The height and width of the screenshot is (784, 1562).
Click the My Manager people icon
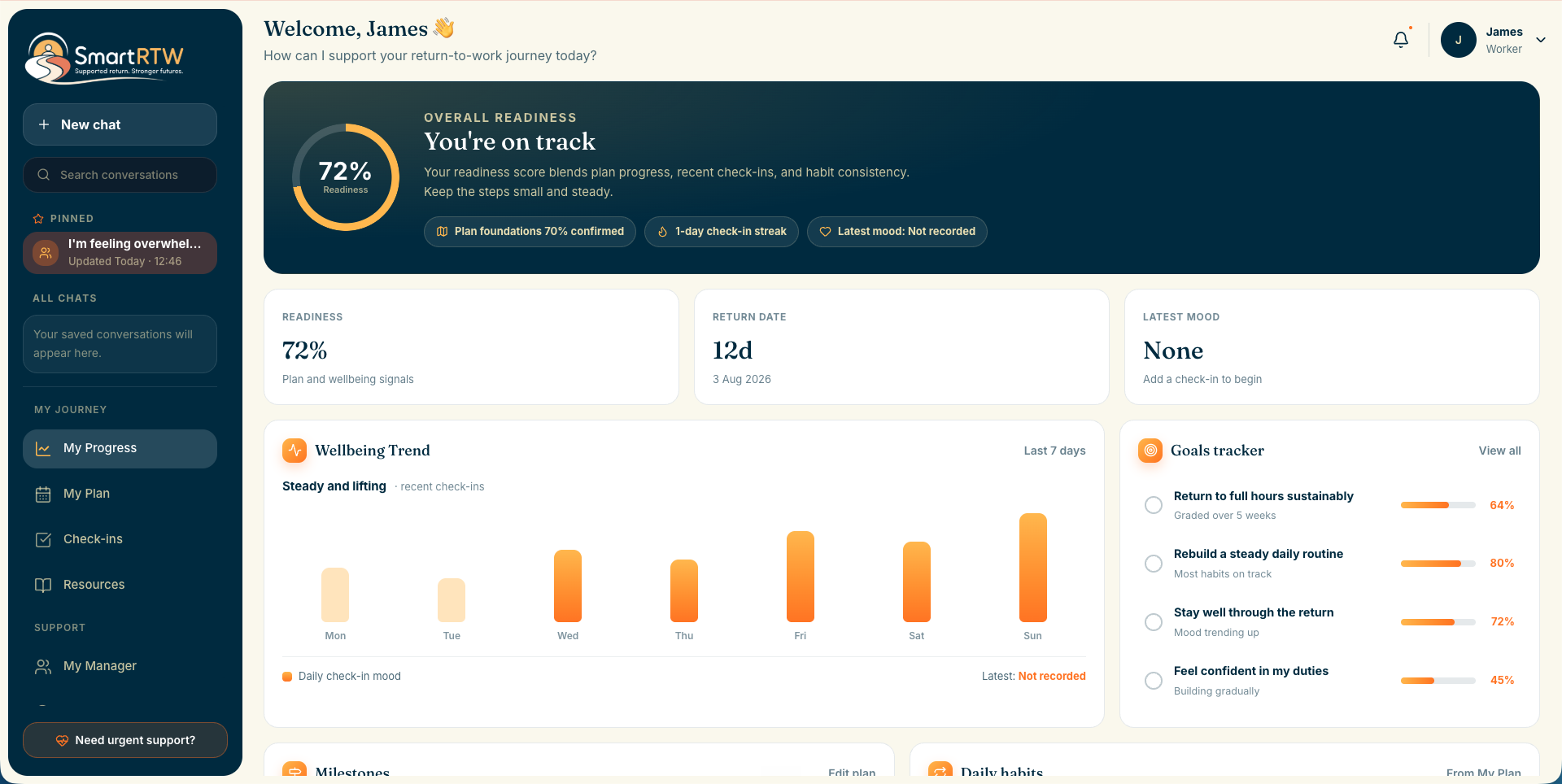point(43,667)
